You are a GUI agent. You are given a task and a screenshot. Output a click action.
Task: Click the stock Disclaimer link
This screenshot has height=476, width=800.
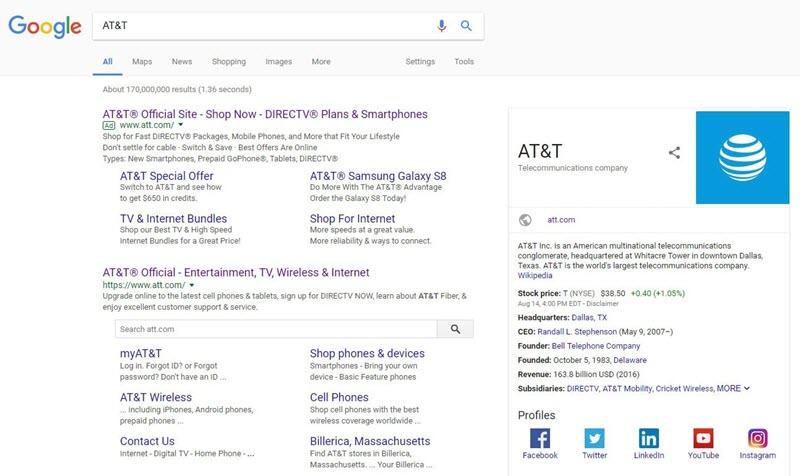click(x=603, y=304)
